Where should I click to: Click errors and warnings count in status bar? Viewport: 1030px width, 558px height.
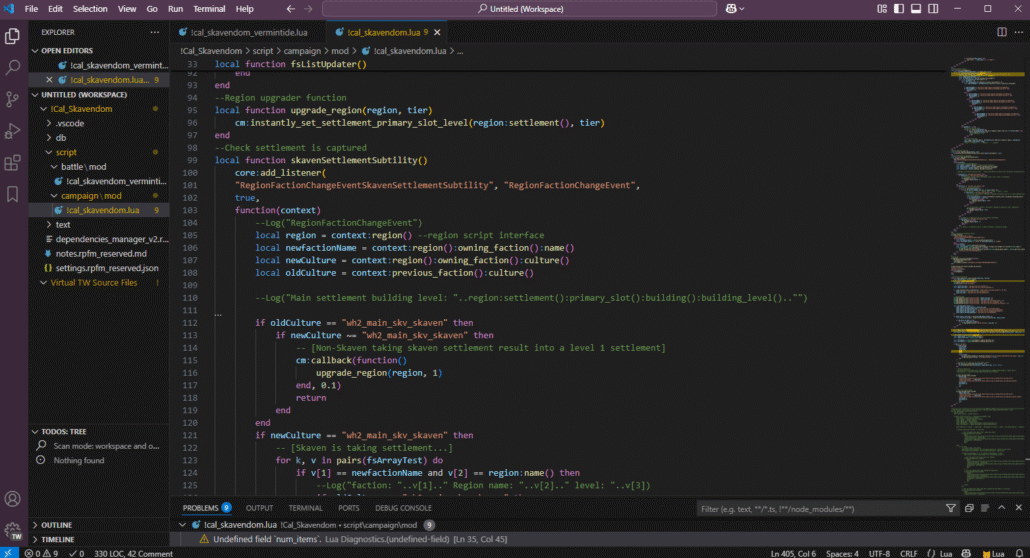click(x=41, y=553)
